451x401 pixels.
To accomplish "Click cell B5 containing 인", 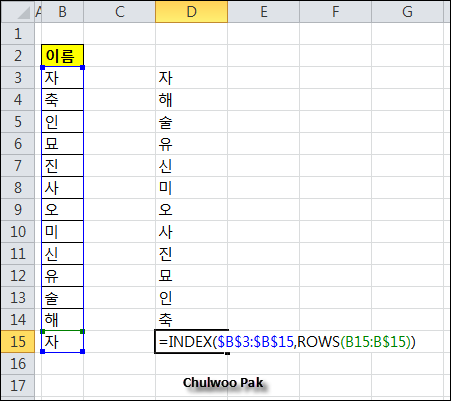I will [x=62, y=122].
